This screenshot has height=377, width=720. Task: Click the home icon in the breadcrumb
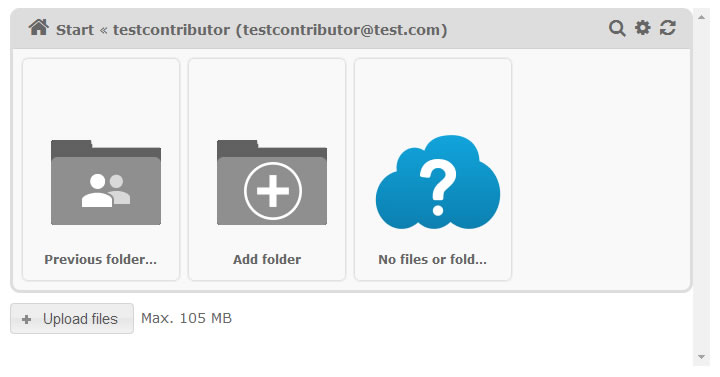click(39, 28)
